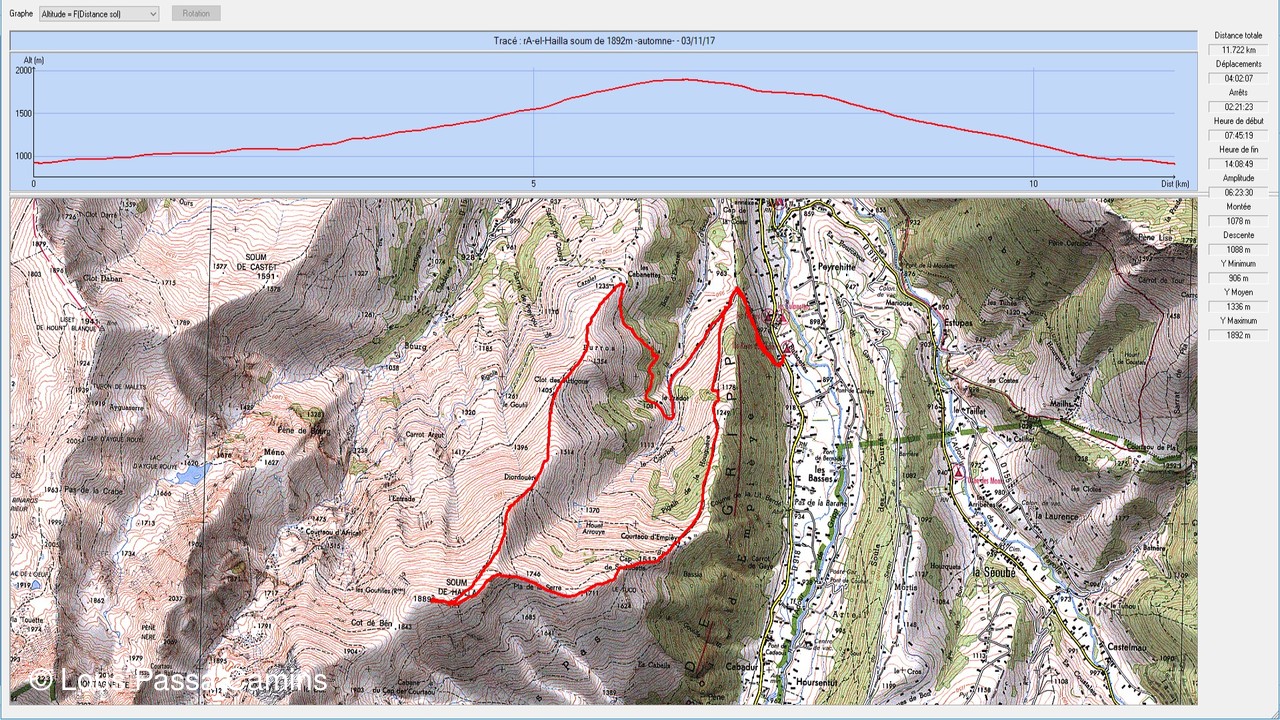The image size is (1280, 720).
Task: Click the Loup Passa Camins watermark
Action: click(179, 680)
